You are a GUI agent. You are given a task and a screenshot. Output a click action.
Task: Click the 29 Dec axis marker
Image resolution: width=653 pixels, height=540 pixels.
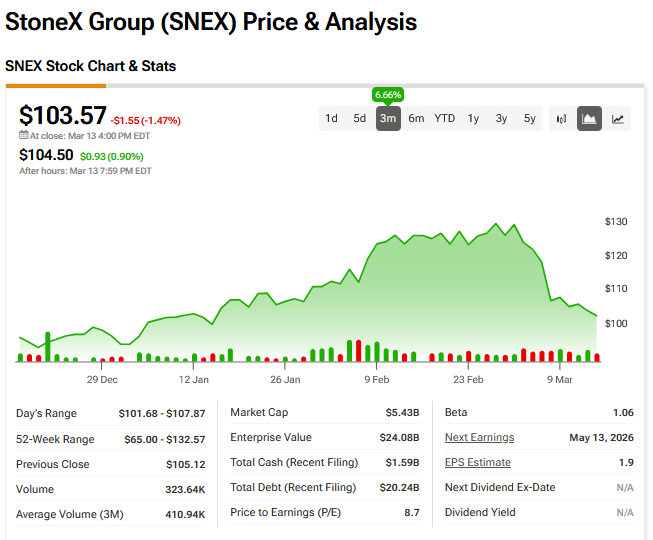tap(102, 380)
